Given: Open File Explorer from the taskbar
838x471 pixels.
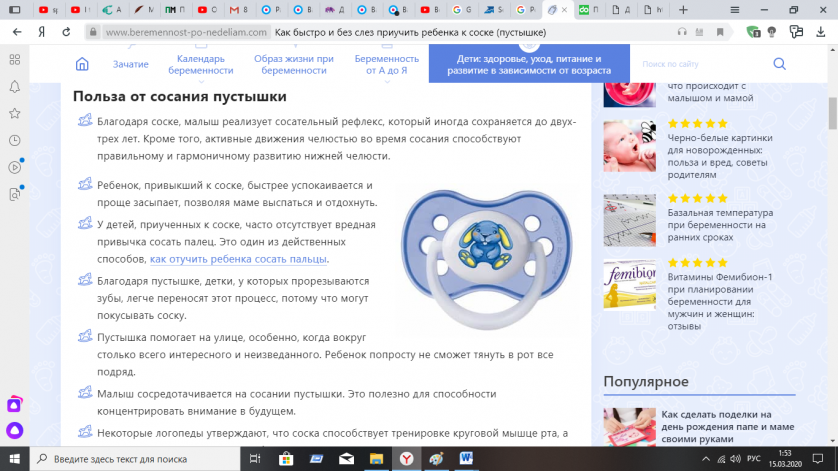Looking at the screenshot, I should (x=376, y=459).
